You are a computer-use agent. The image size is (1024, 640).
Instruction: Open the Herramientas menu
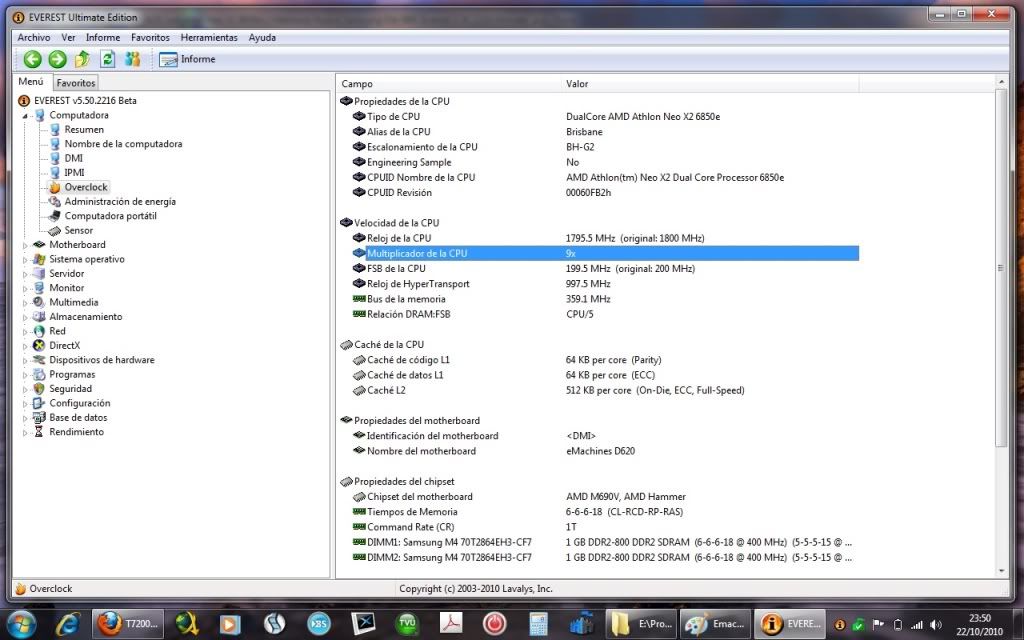[x=209, y=38]
